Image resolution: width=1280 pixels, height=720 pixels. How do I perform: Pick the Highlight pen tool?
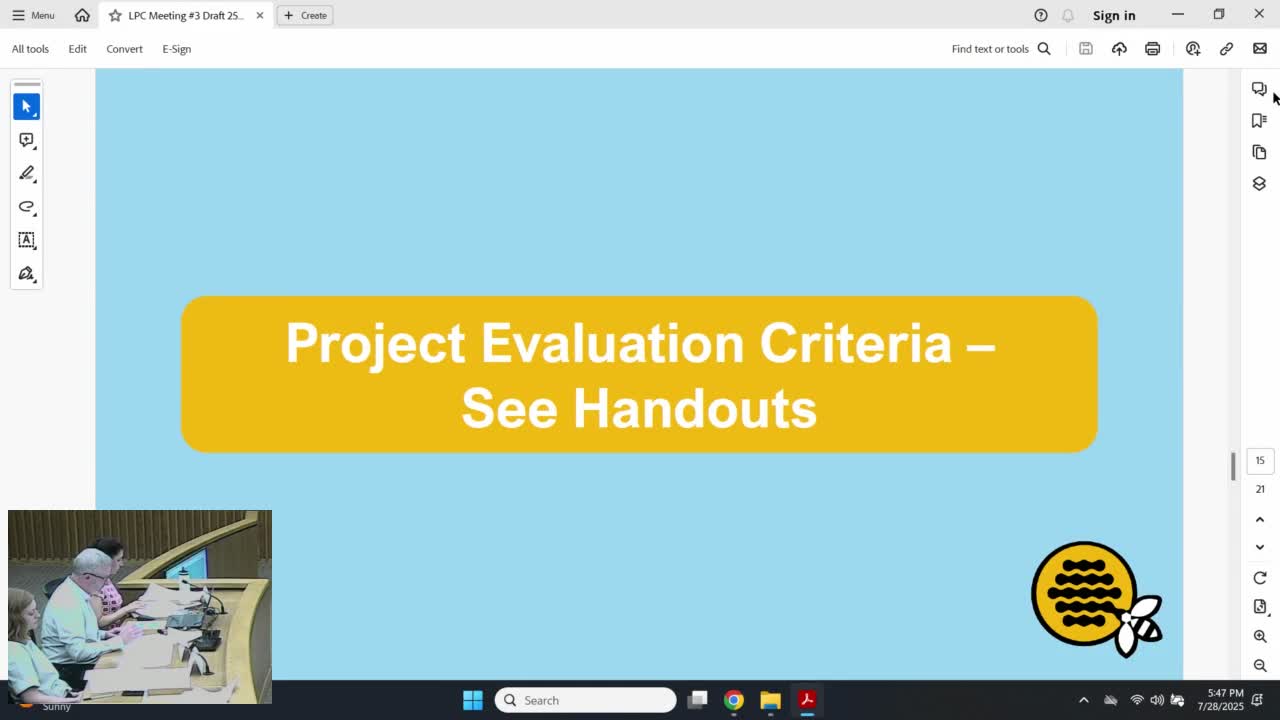(x=26, y=173)
